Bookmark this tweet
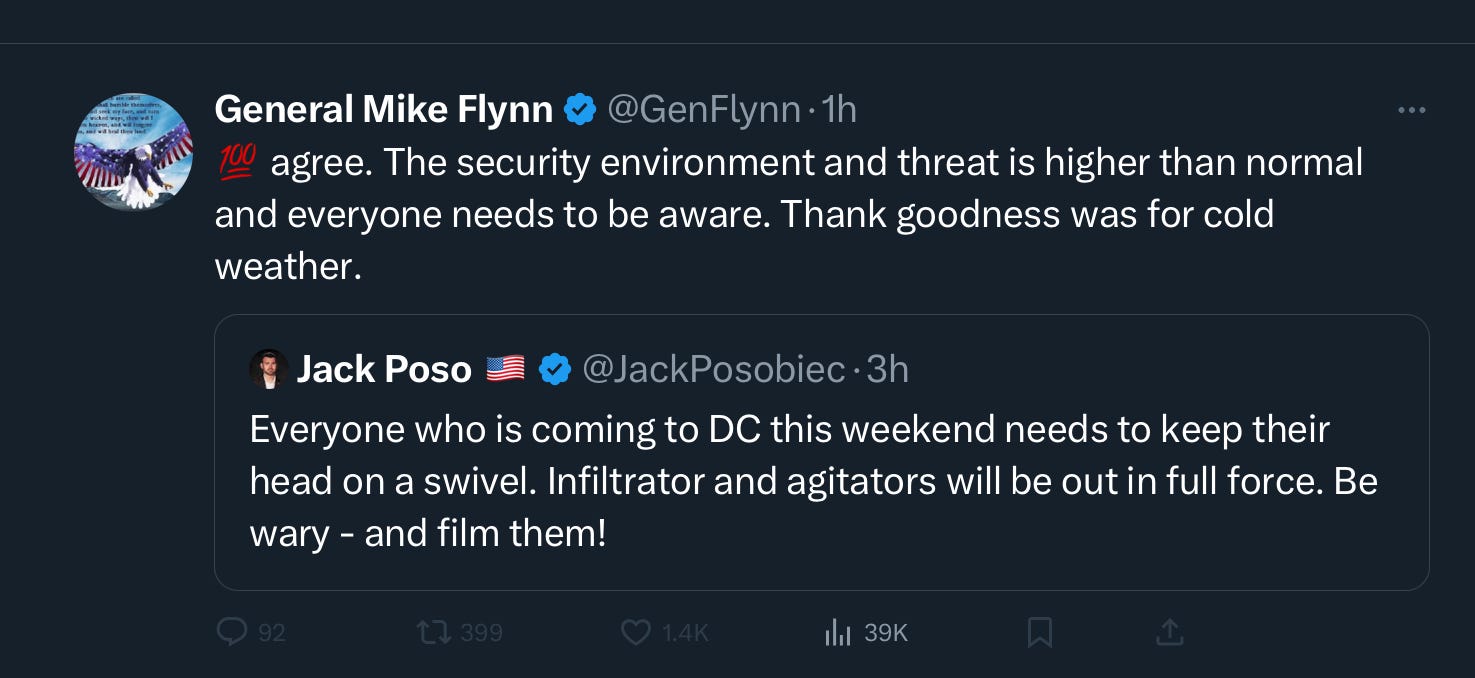 pos(1040,632)
